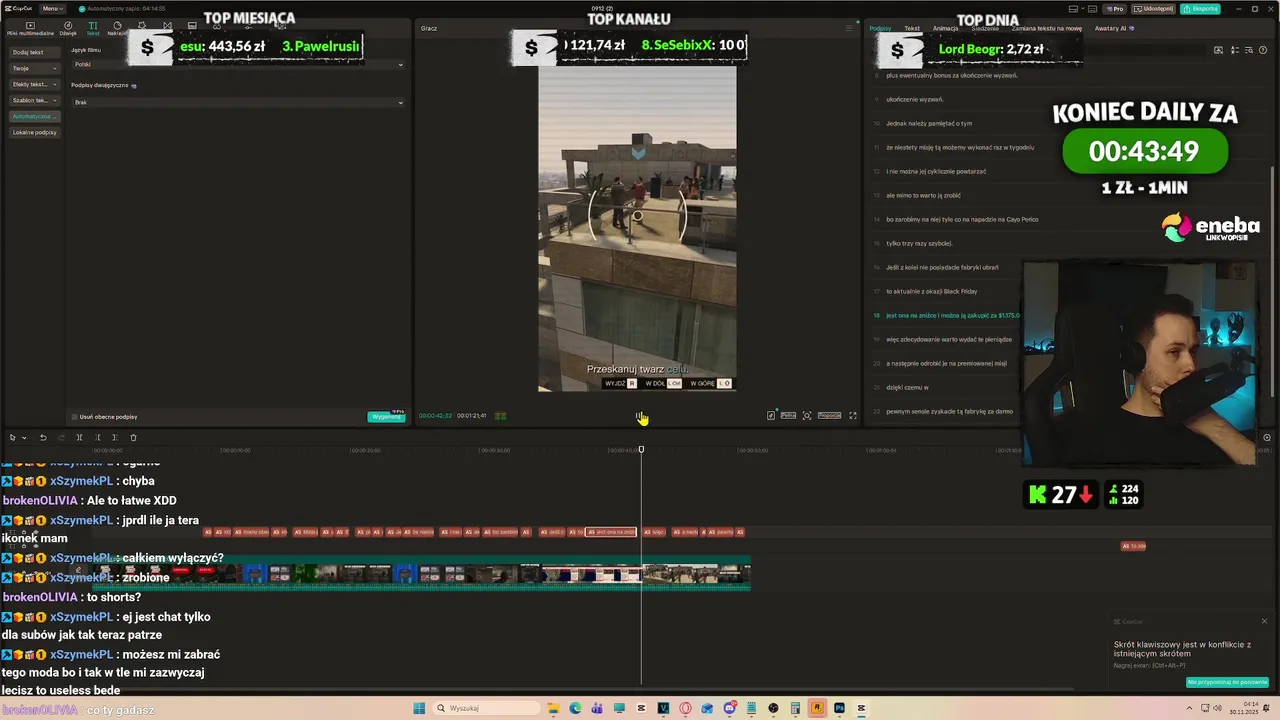The image size is (1280, 720).
Task: Select caption 'ale mimo to warto ją zrobić'
Action: tap(923, 195)
